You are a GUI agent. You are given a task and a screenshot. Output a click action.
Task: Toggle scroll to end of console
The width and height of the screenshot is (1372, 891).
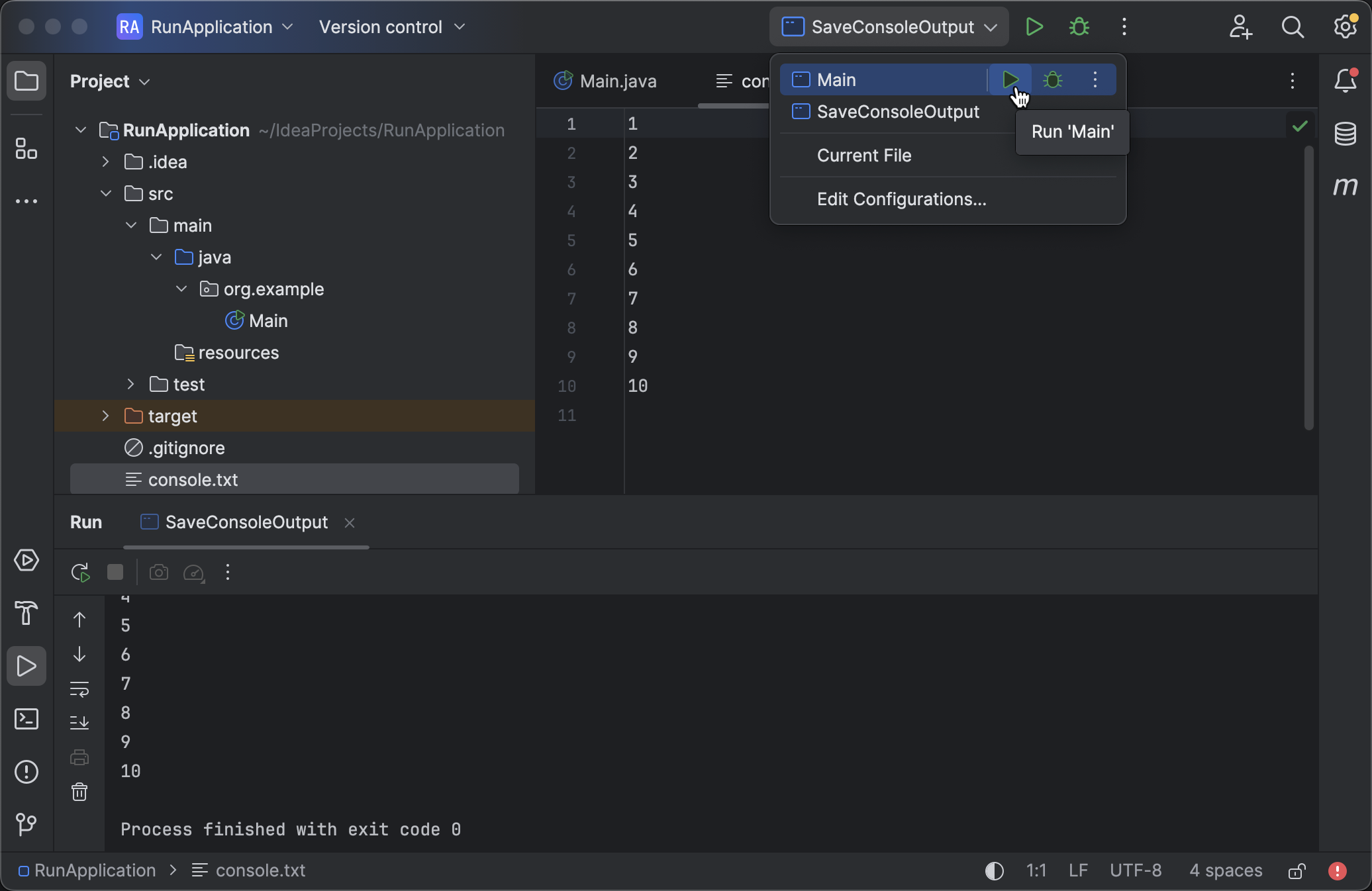79,722
